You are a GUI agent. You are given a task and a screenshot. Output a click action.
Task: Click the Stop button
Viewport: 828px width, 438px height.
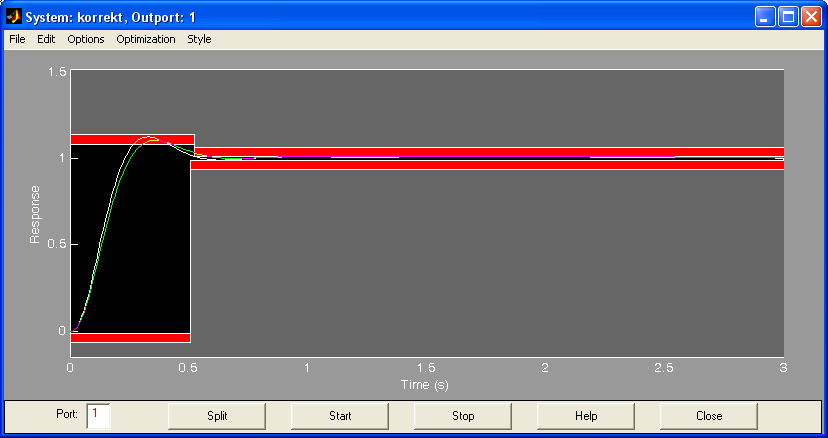[463, 416]
